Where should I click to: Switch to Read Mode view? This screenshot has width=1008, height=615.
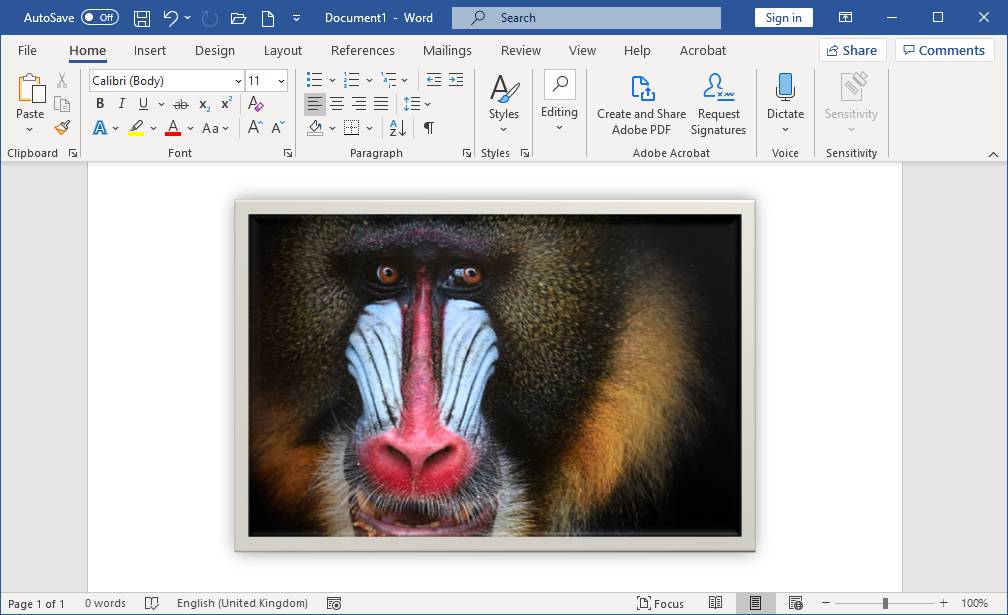tap(716, 603)
